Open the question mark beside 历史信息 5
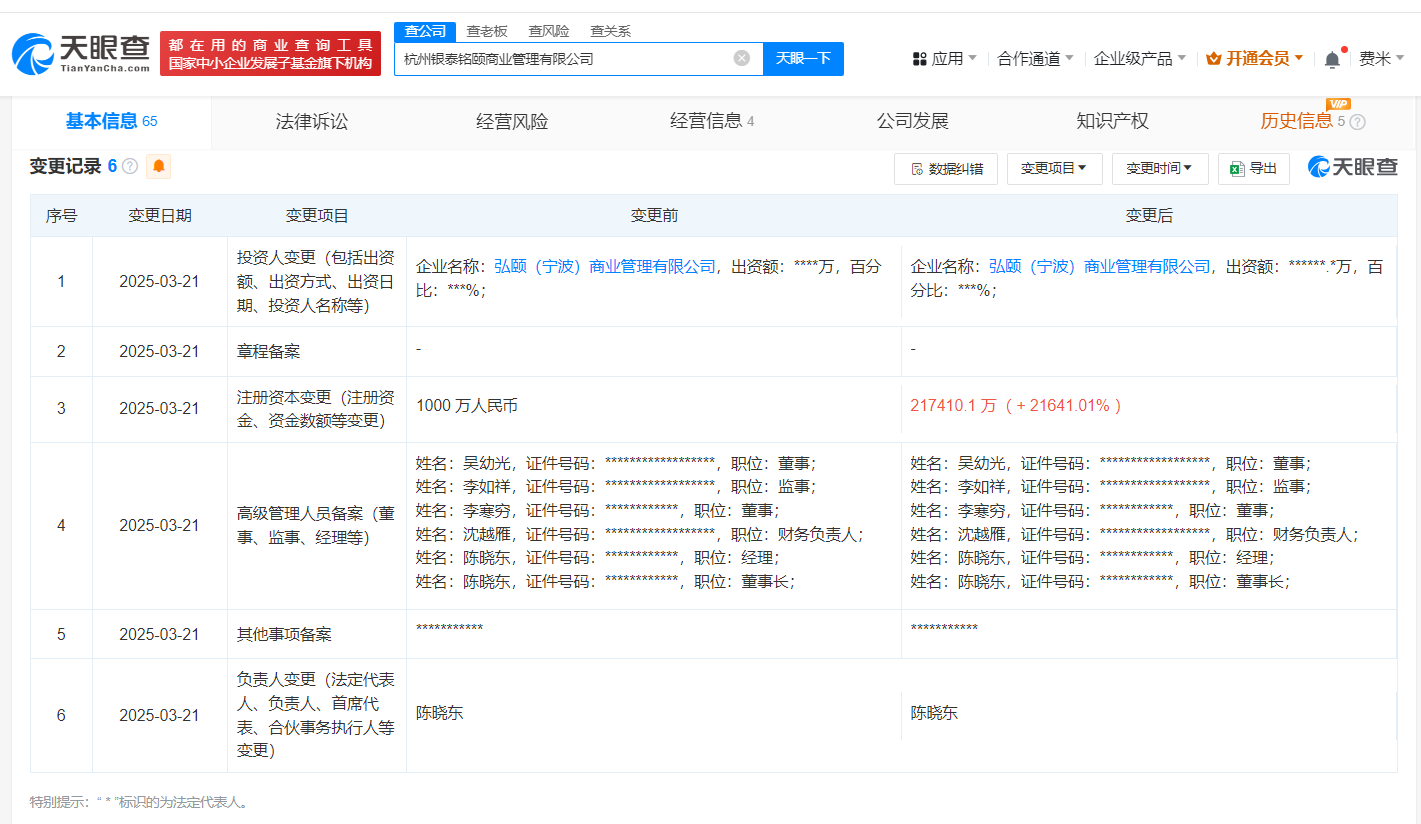1421x824 pixels. tap(1356, 121)
